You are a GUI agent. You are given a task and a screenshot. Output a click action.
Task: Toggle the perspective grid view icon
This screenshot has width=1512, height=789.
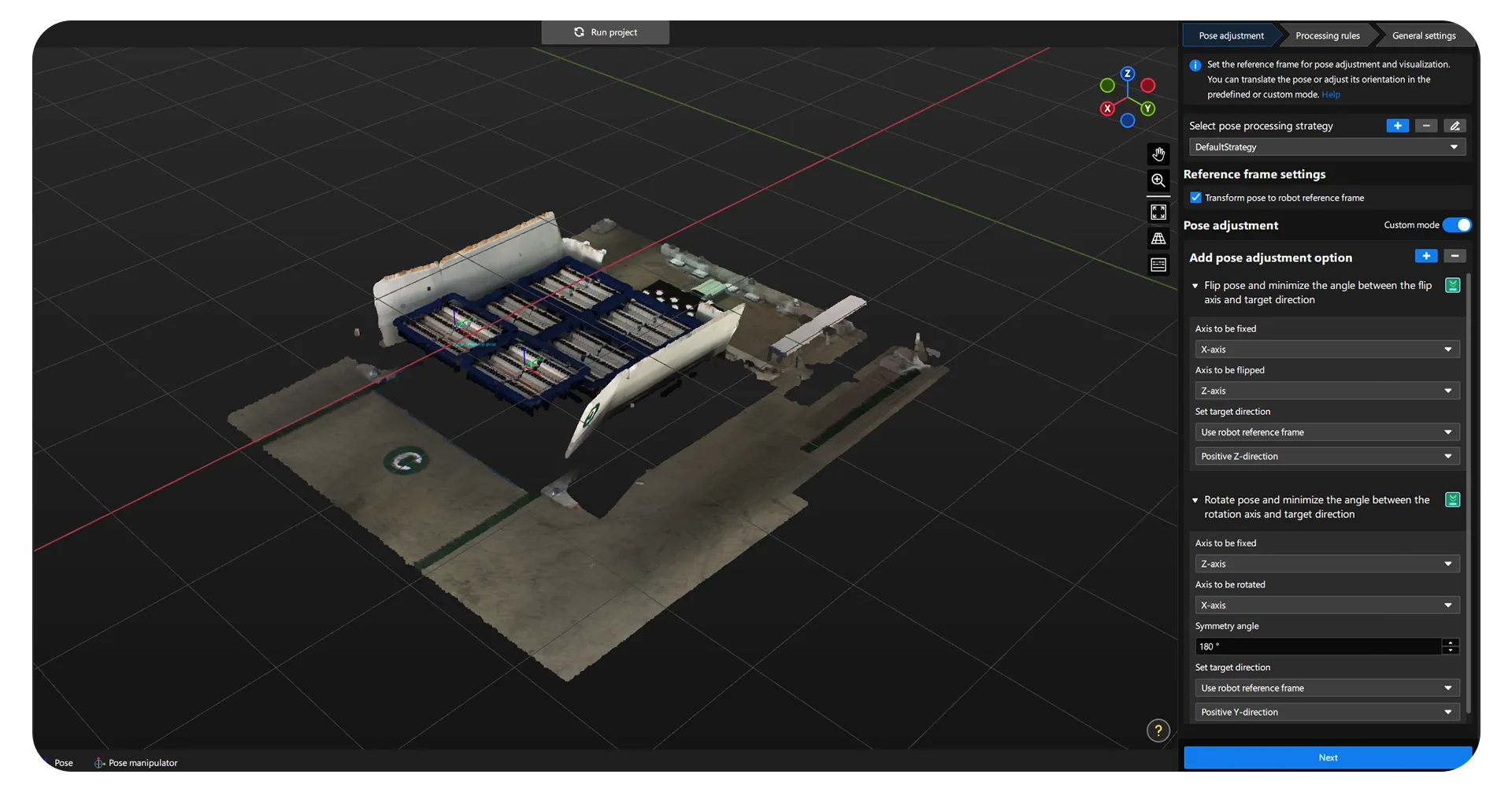[1158, 239]
